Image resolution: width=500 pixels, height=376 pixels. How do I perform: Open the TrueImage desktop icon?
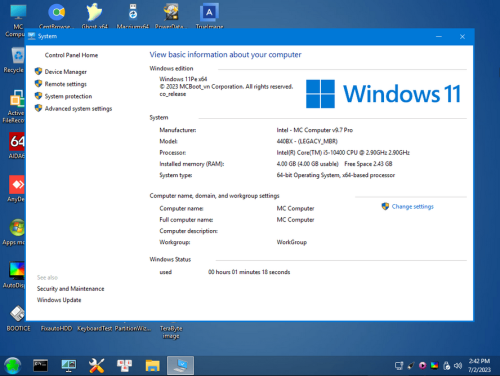click(x=209, y=15)
